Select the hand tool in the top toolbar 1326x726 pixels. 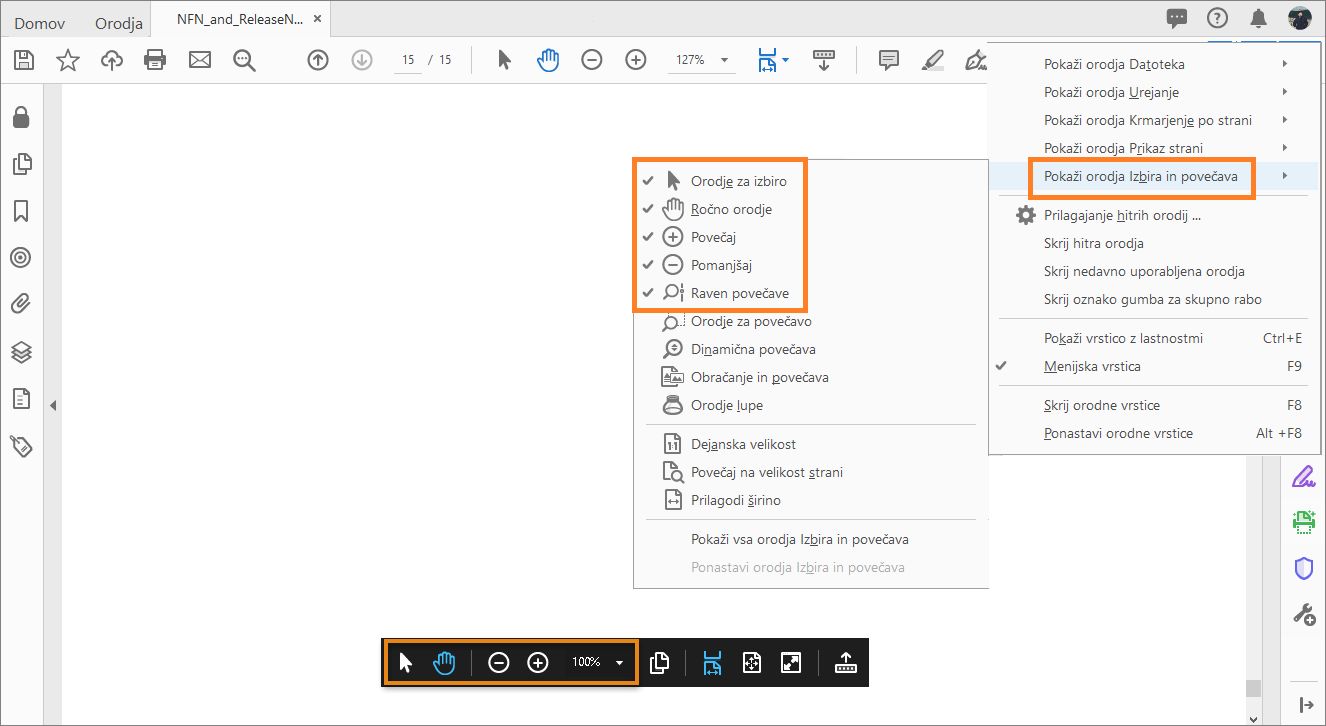coord(548,60)
